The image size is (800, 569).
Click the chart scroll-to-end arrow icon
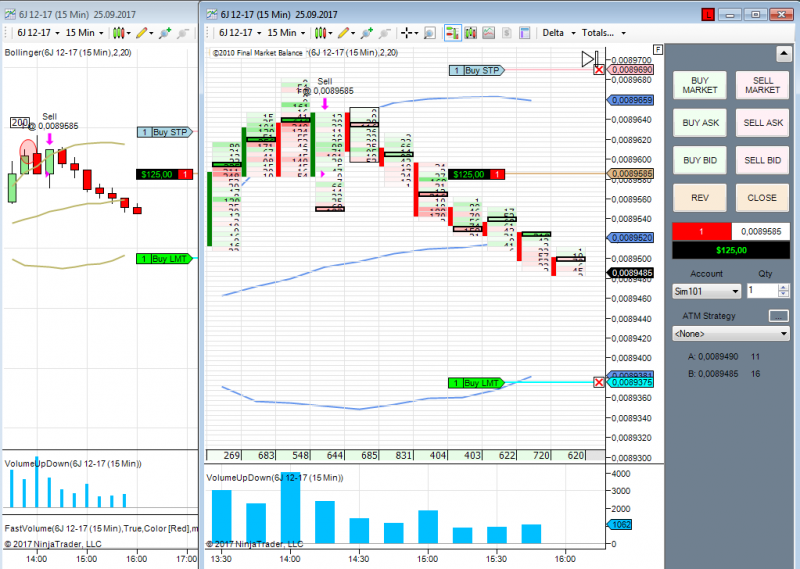(590, 59)
